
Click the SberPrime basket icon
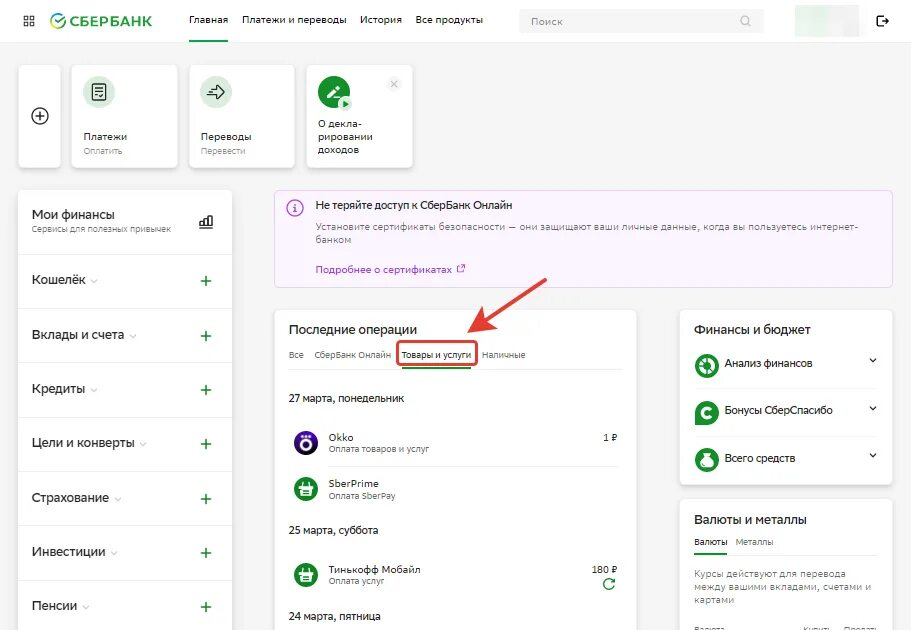[306, 489]
